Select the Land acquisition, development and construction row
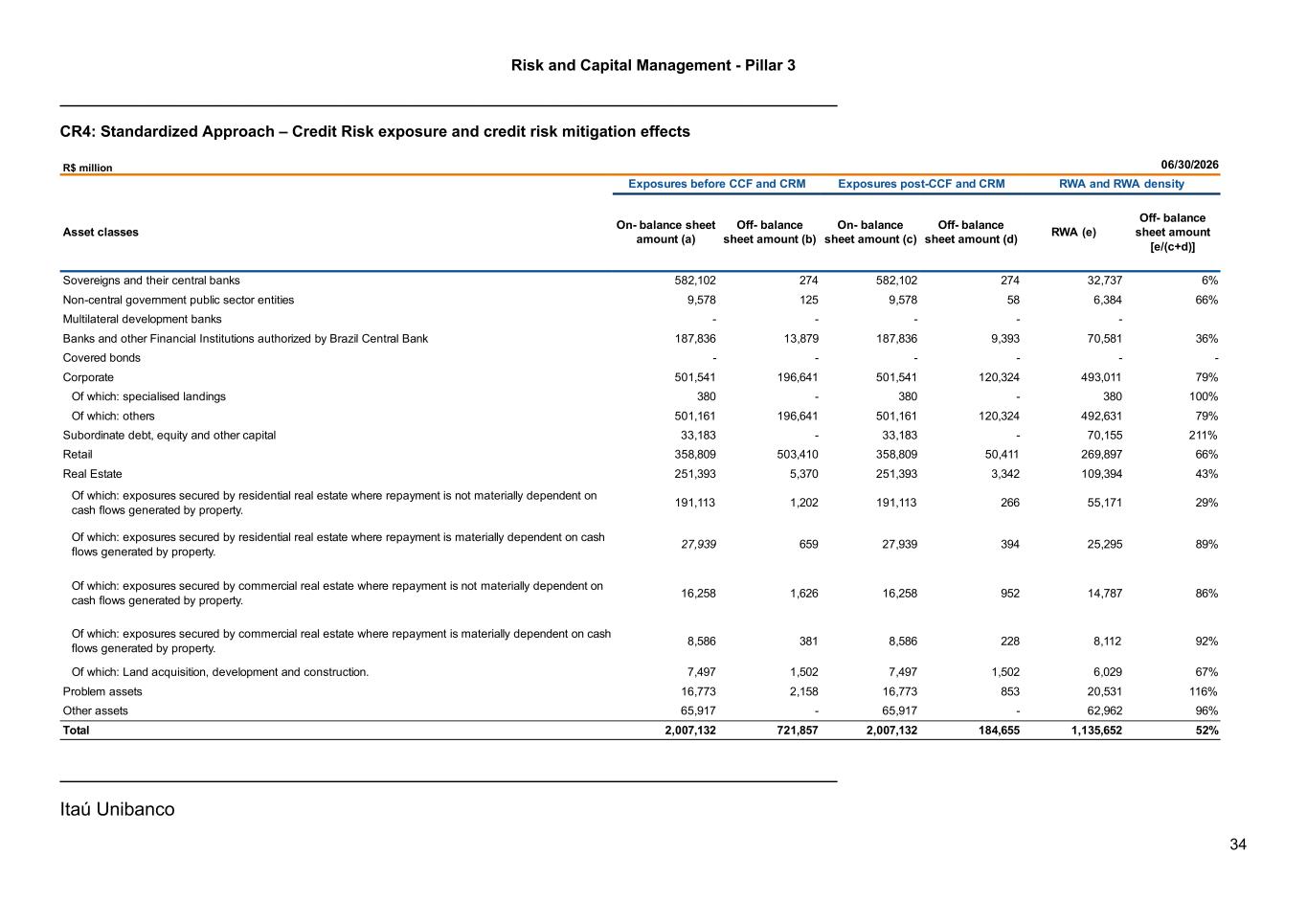1307x924 pixels. click(x=640, y=672)
